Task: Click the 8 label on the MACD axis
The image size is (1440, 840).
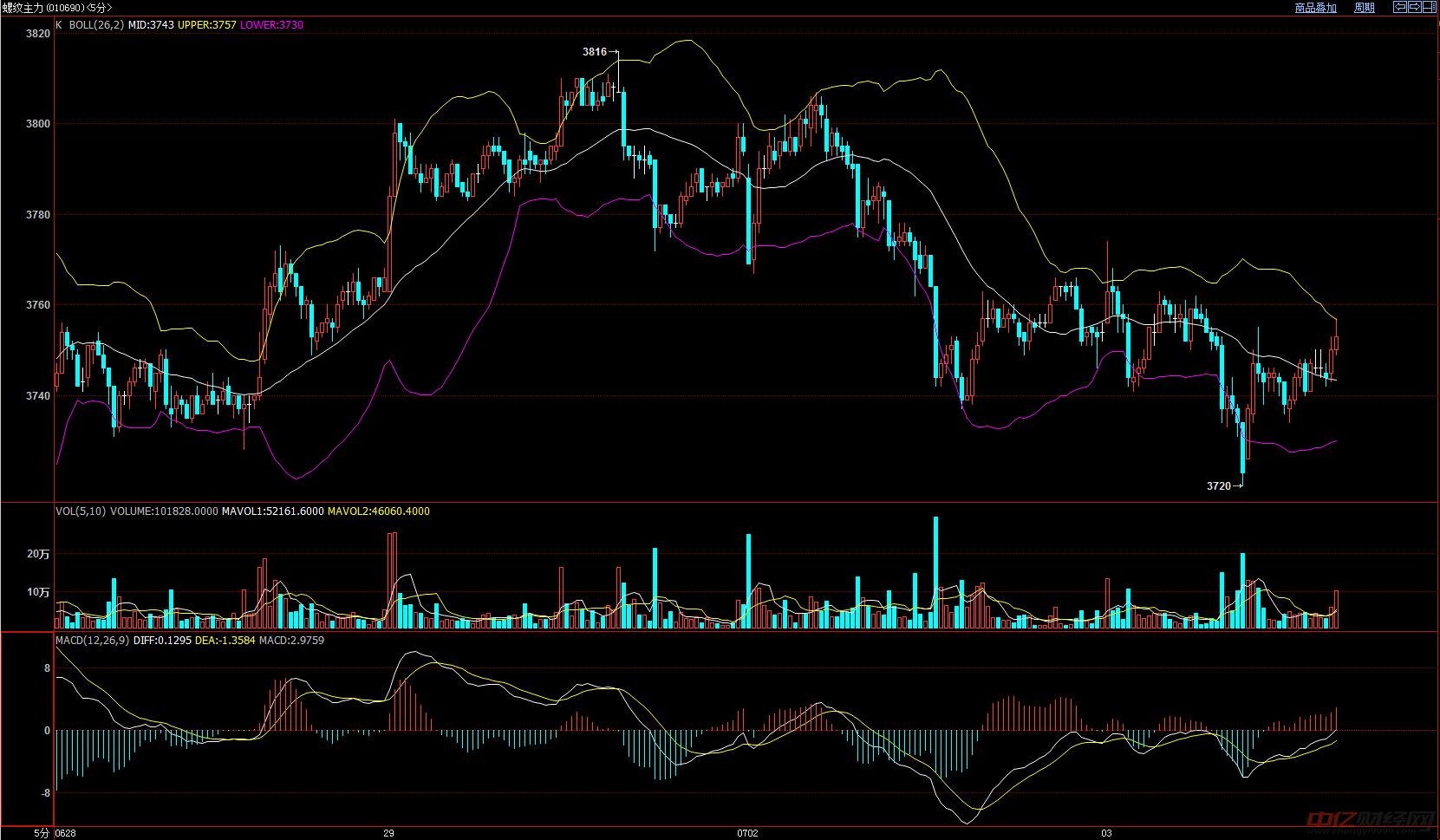Action: [x=47, y=668]
